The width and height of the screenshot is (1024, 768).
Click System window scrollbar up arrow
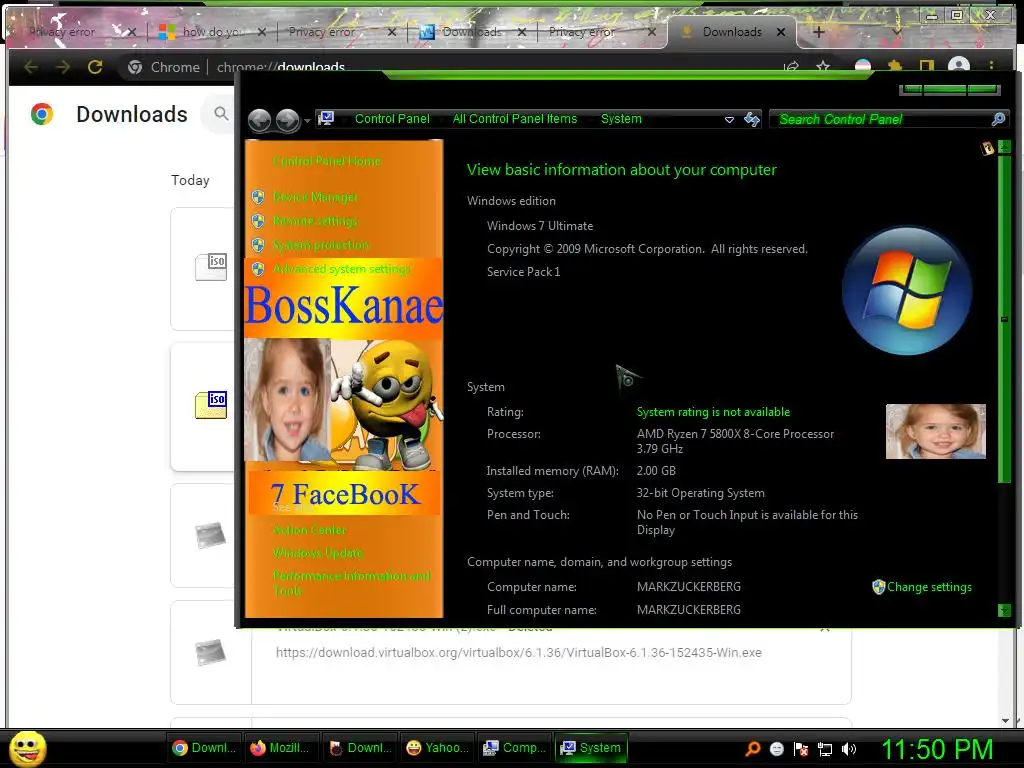(1004, 148)
